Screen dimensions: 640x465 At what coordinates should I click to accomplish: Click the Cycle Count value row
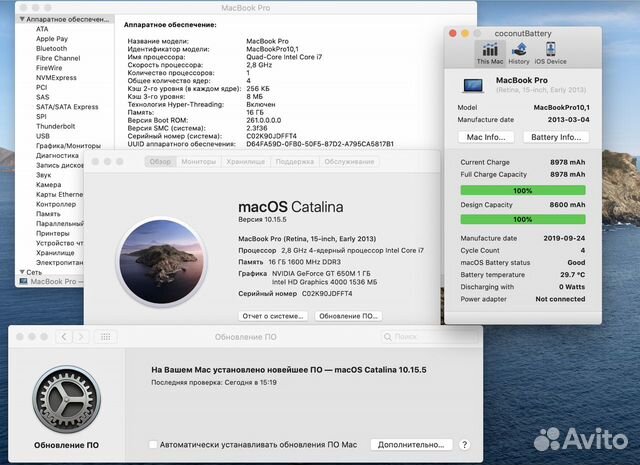(523, 250)
